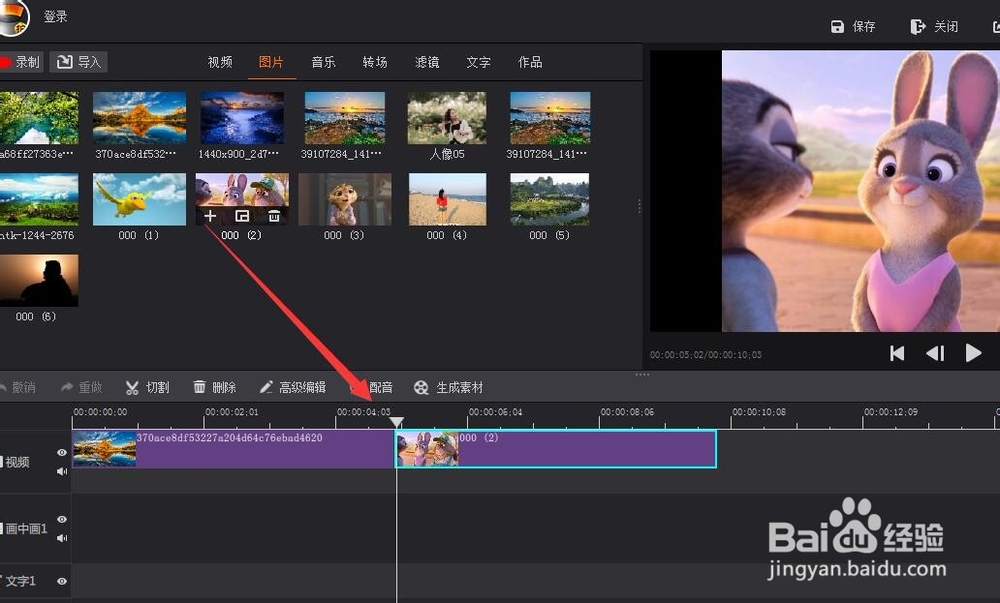The width and height of the screenshot is (1000, 603).
Task: Click picture-in-picture icon on 000 (2) thumbnail
Action: pyautogui.click(x=242, y=216)
